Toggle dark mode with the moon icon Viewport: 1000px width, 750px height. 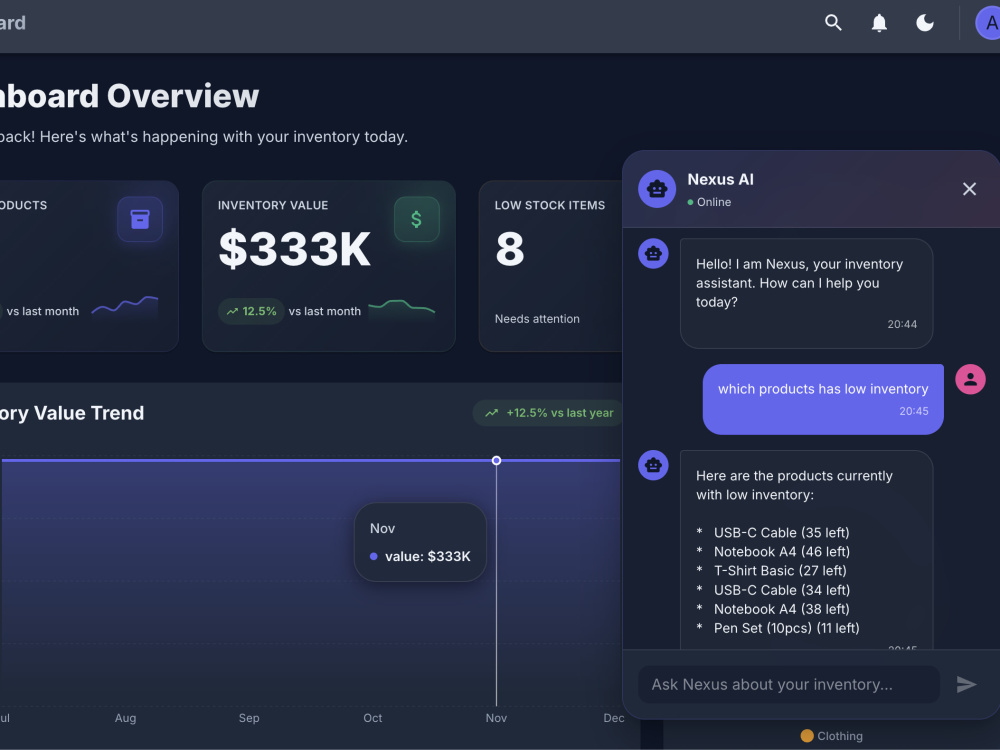coord(925,23)
